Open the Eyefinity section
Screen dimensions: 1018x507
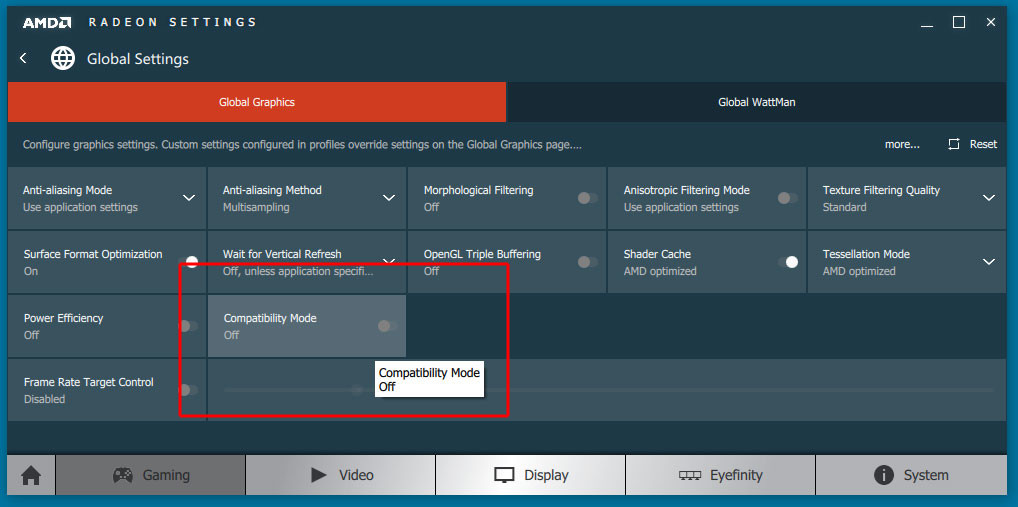click(x=720, y=475)
